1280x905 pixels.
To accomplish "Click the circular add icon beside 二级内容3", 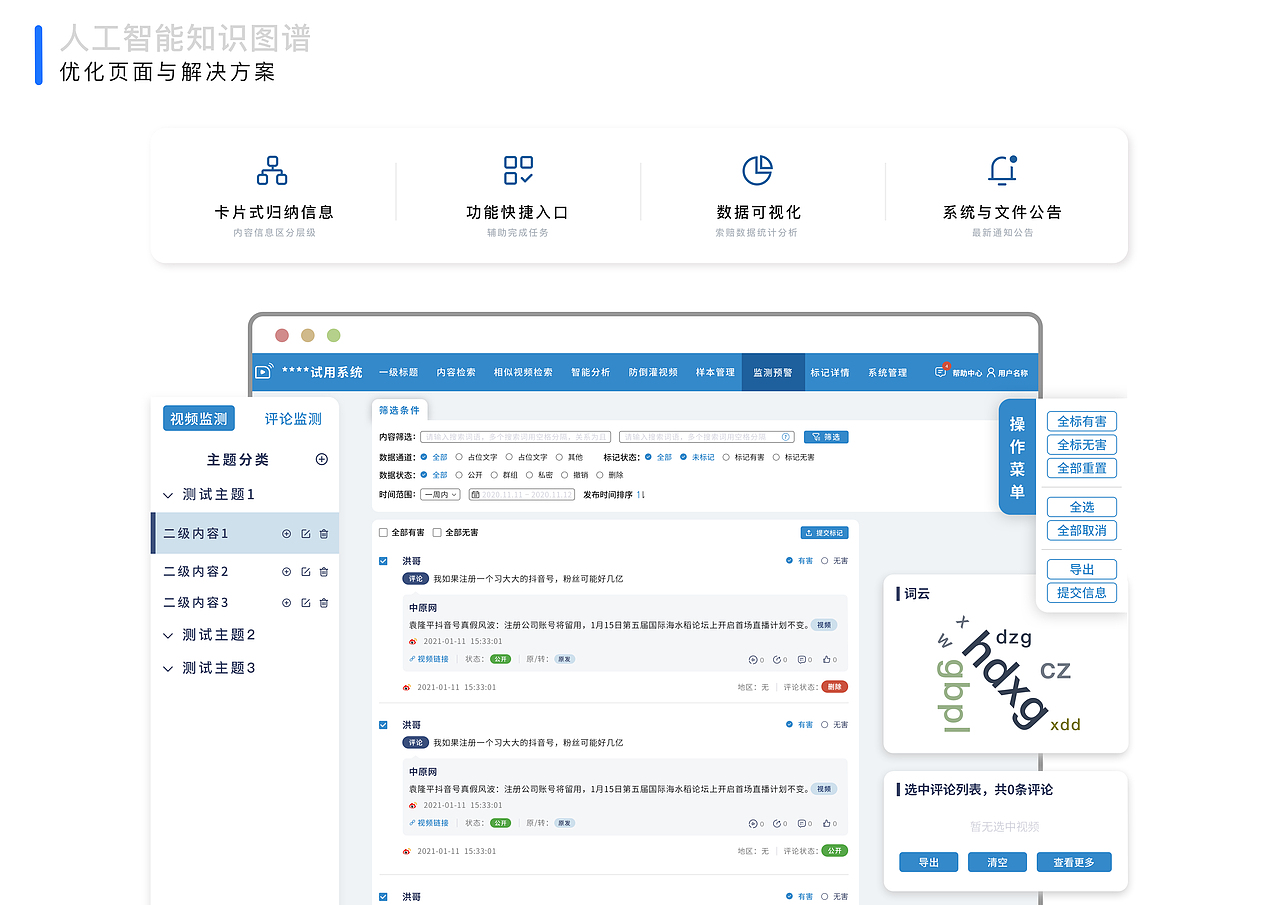I will [286, 603].
